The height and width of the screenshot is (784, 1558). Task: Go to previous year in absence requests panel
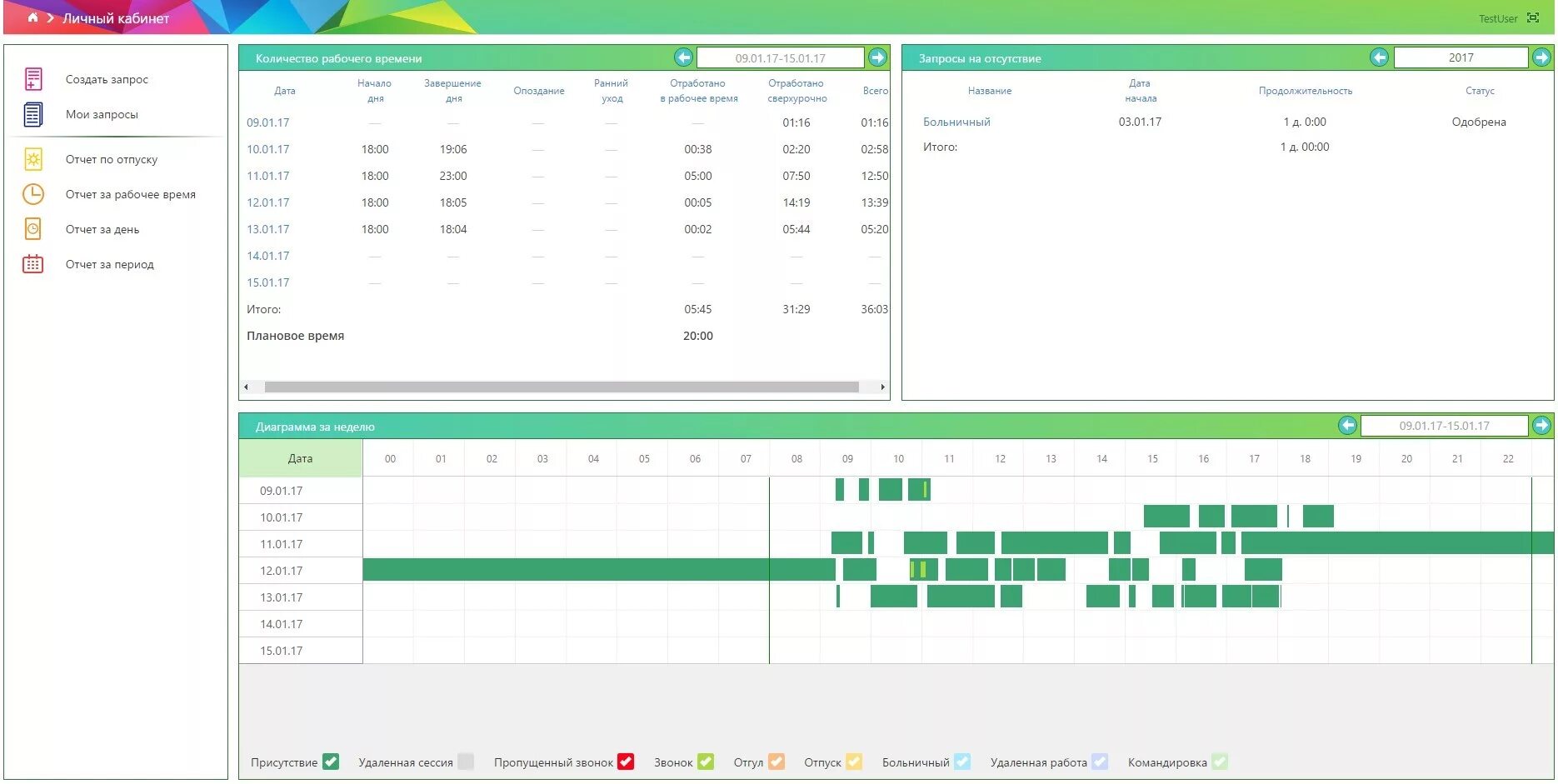[x=1380, y=57]
